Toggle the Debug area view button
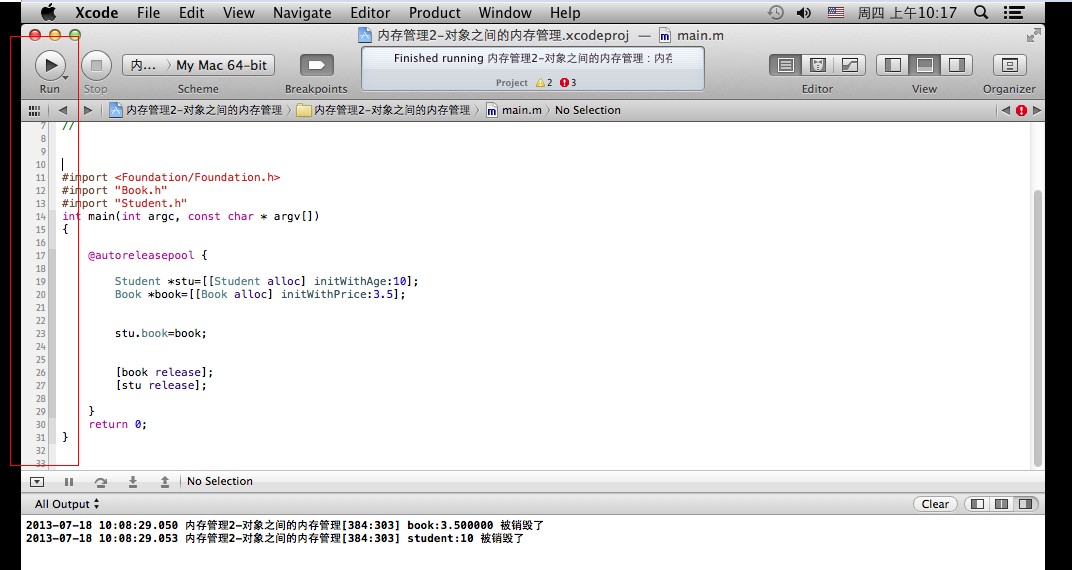The width and height of the screenshot is (1072, 570). point(924,65)
